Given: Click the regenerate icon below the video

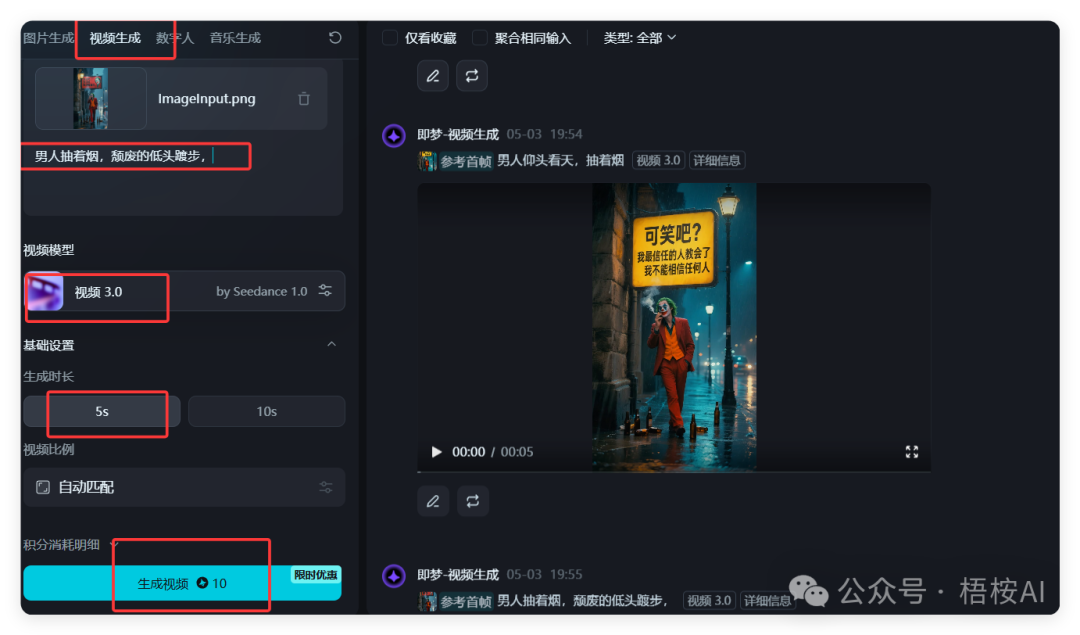Looking at the screenshot, I should pyautogui.click(x=473, y=500).
